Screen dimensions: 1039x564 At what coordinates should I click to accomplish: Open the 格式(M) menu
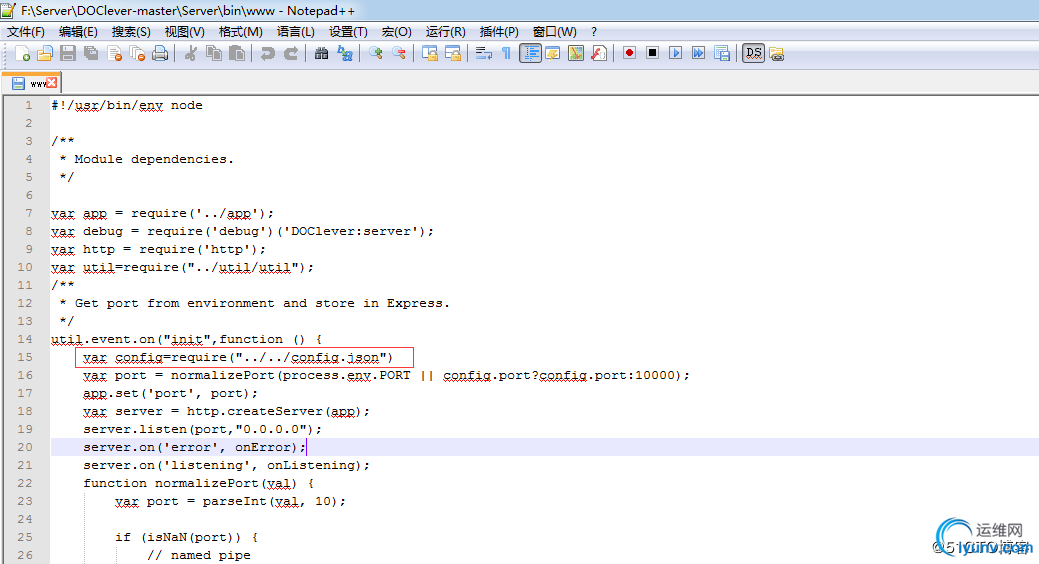241,32
